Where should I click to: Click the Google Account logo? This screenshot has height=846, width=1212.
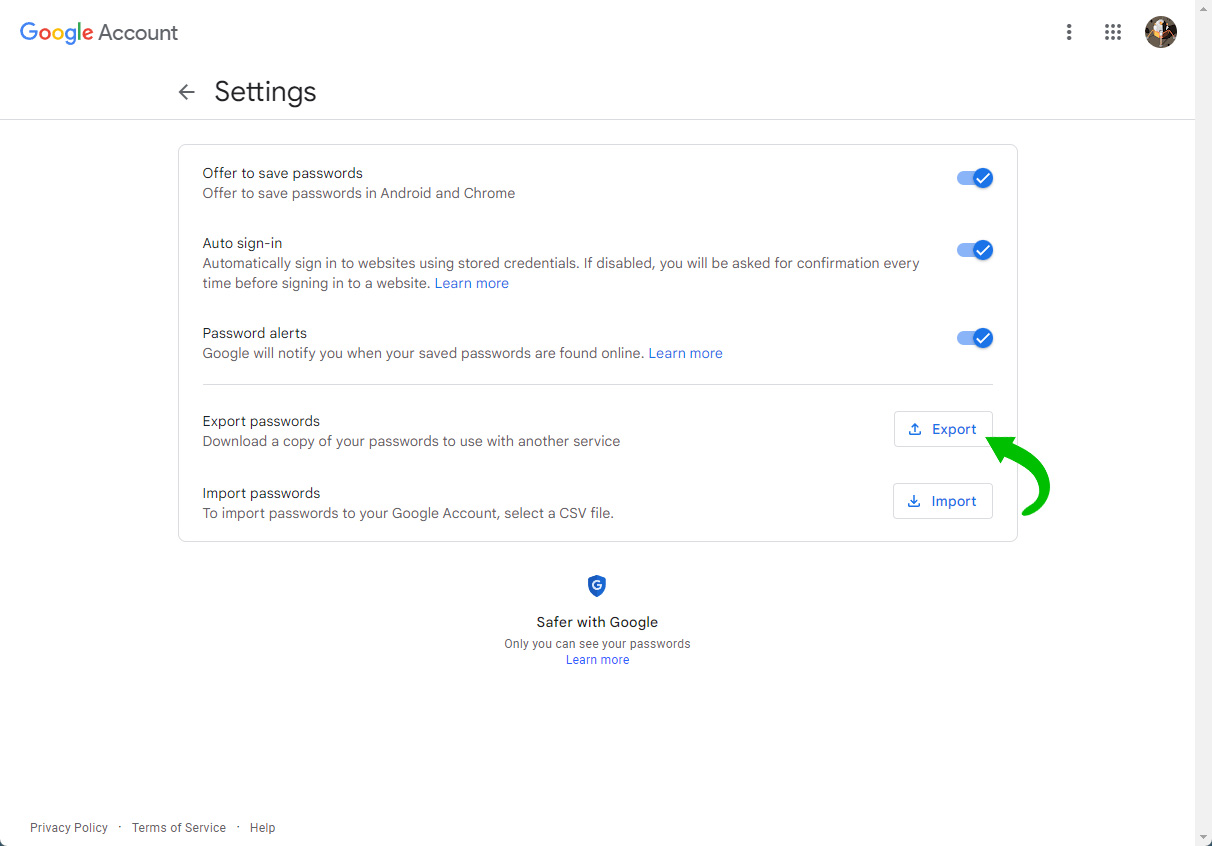point(99,32)
